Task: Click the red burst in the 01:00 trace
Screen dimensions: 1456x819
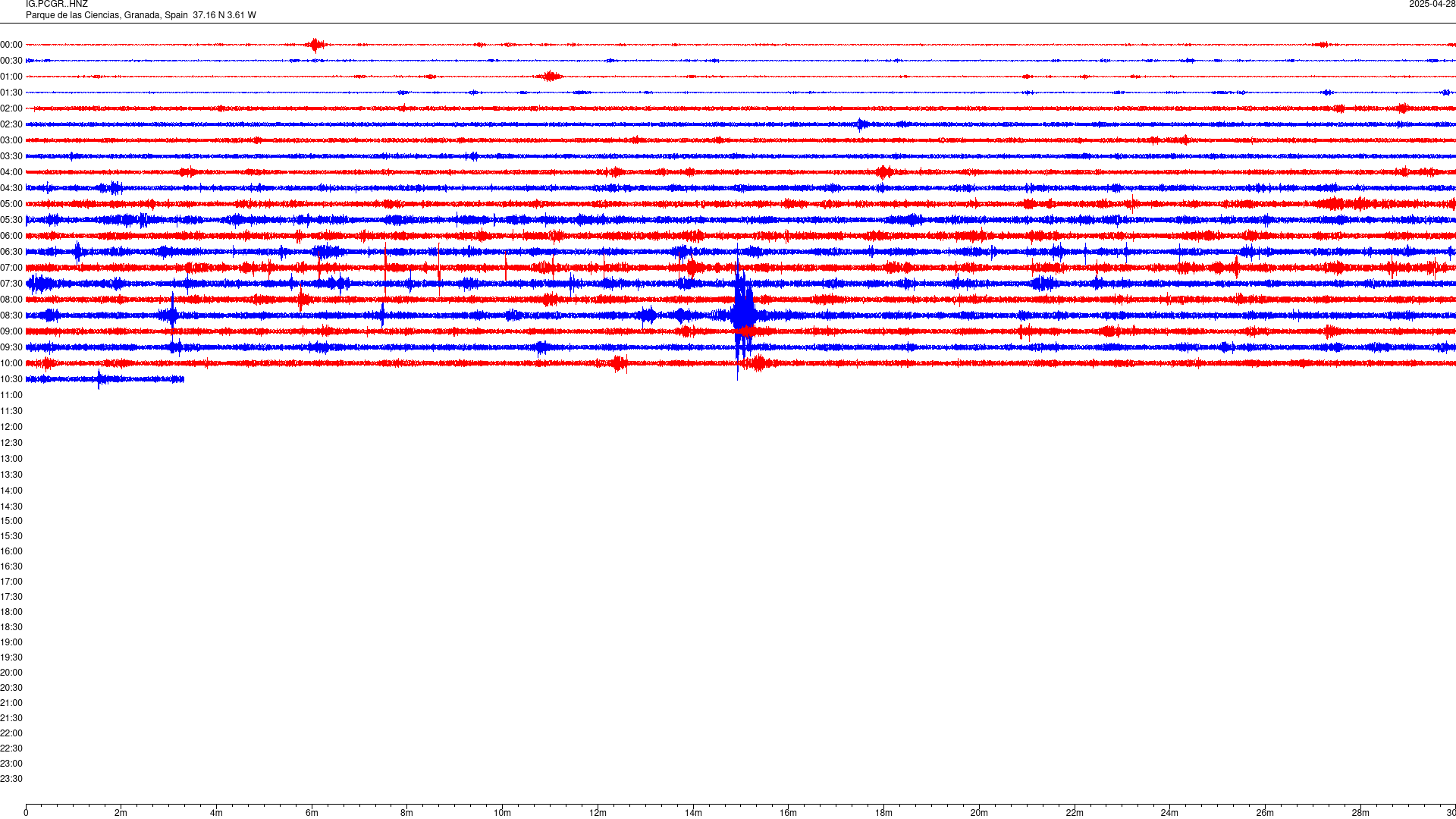Action: [549, 76]
